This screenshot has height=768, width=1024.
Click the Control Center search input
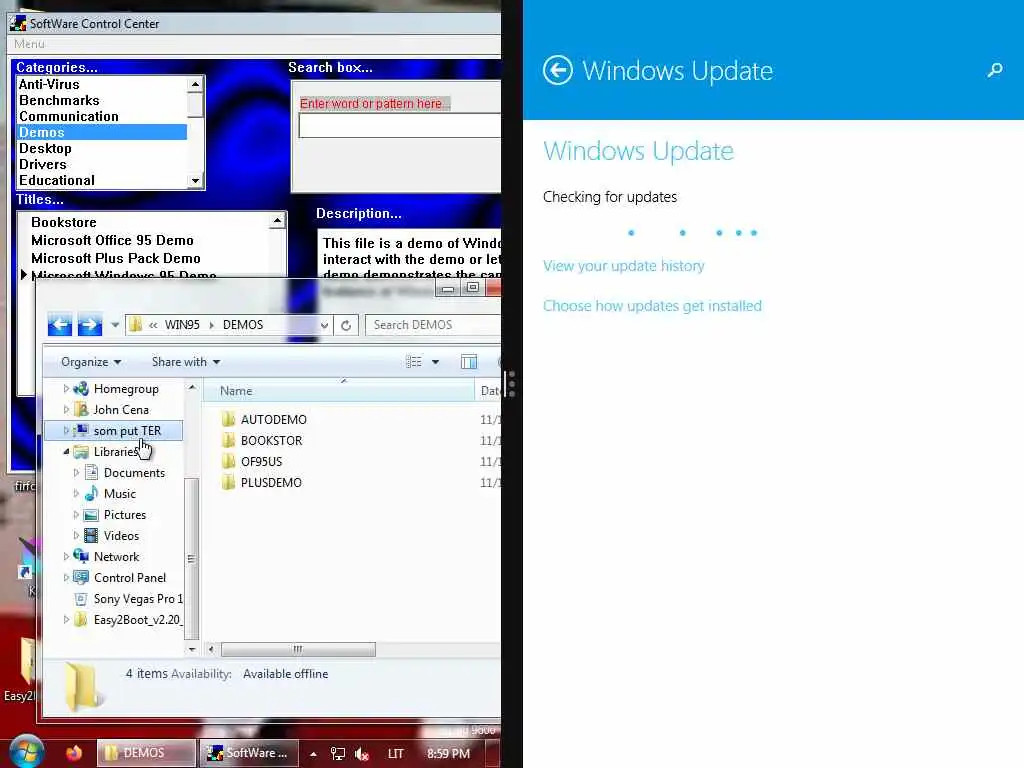(x=399, y=125)
